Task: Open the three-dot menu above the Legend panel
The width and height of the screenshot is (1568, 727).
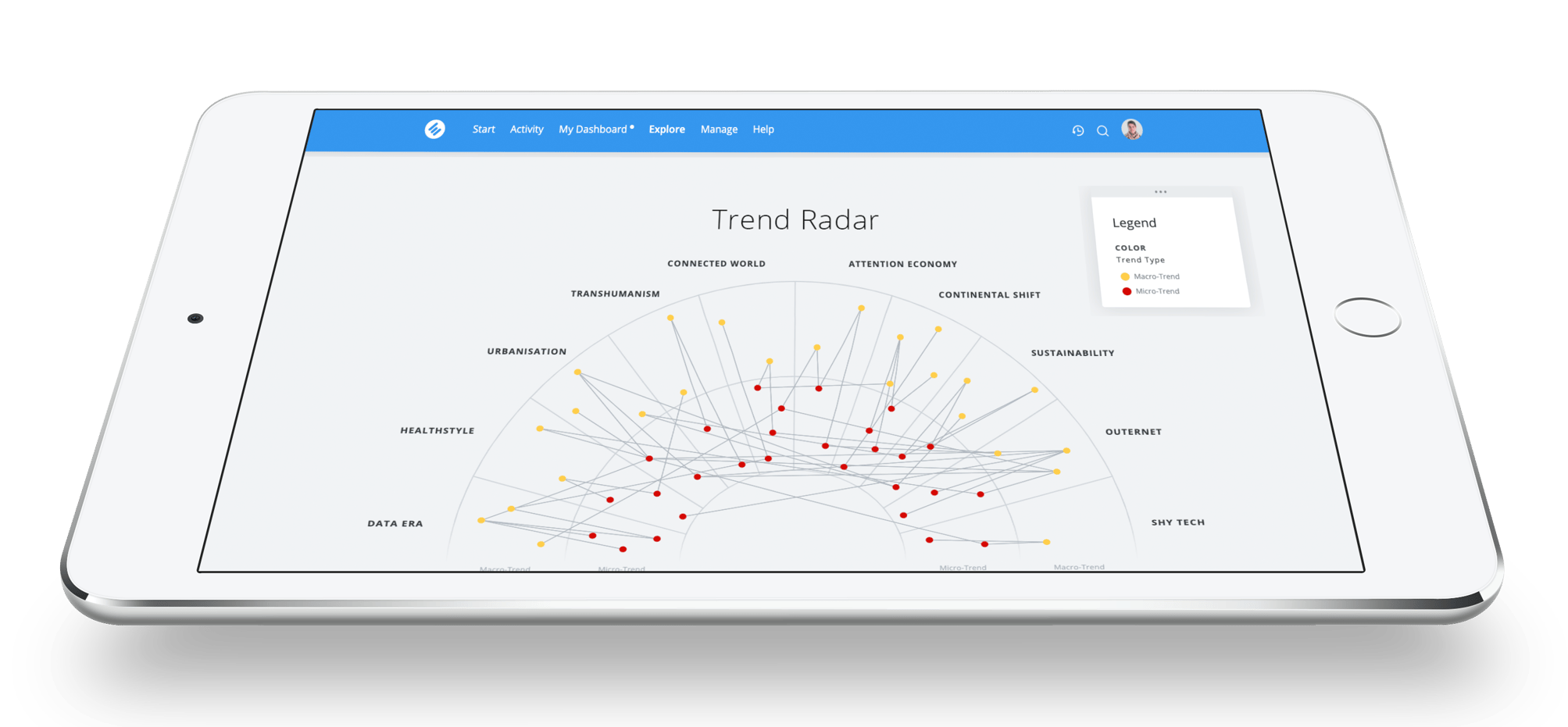Action: [x=1161, y=191]
